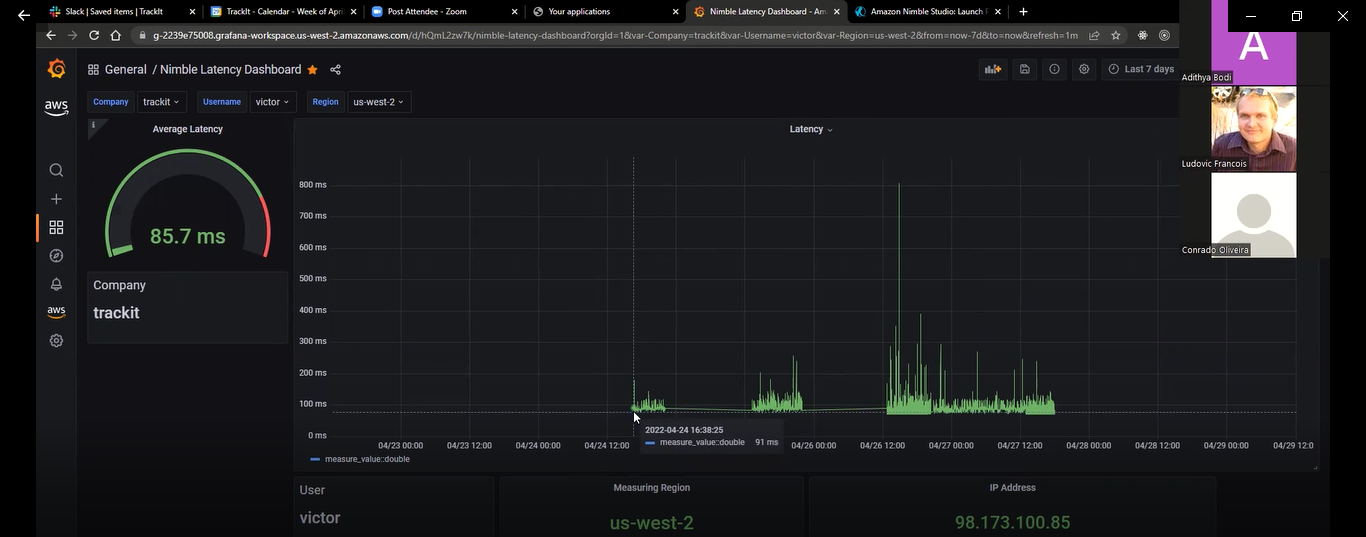This screenshot has width=1366, height=537.
Task: Open the Configuration gear in sidebar
Action: coord(56,340)
